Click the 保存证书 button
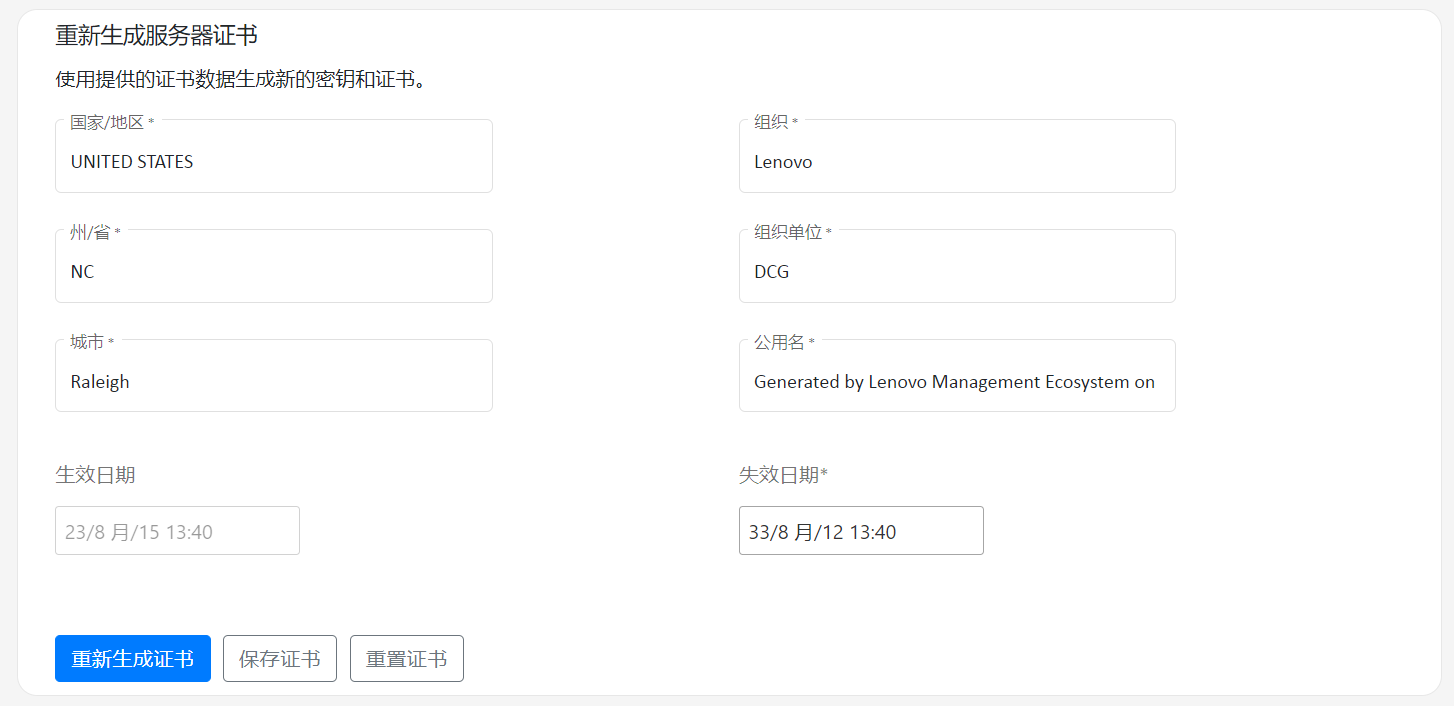This screenshot has height=706, width=1454. [280, 659]
